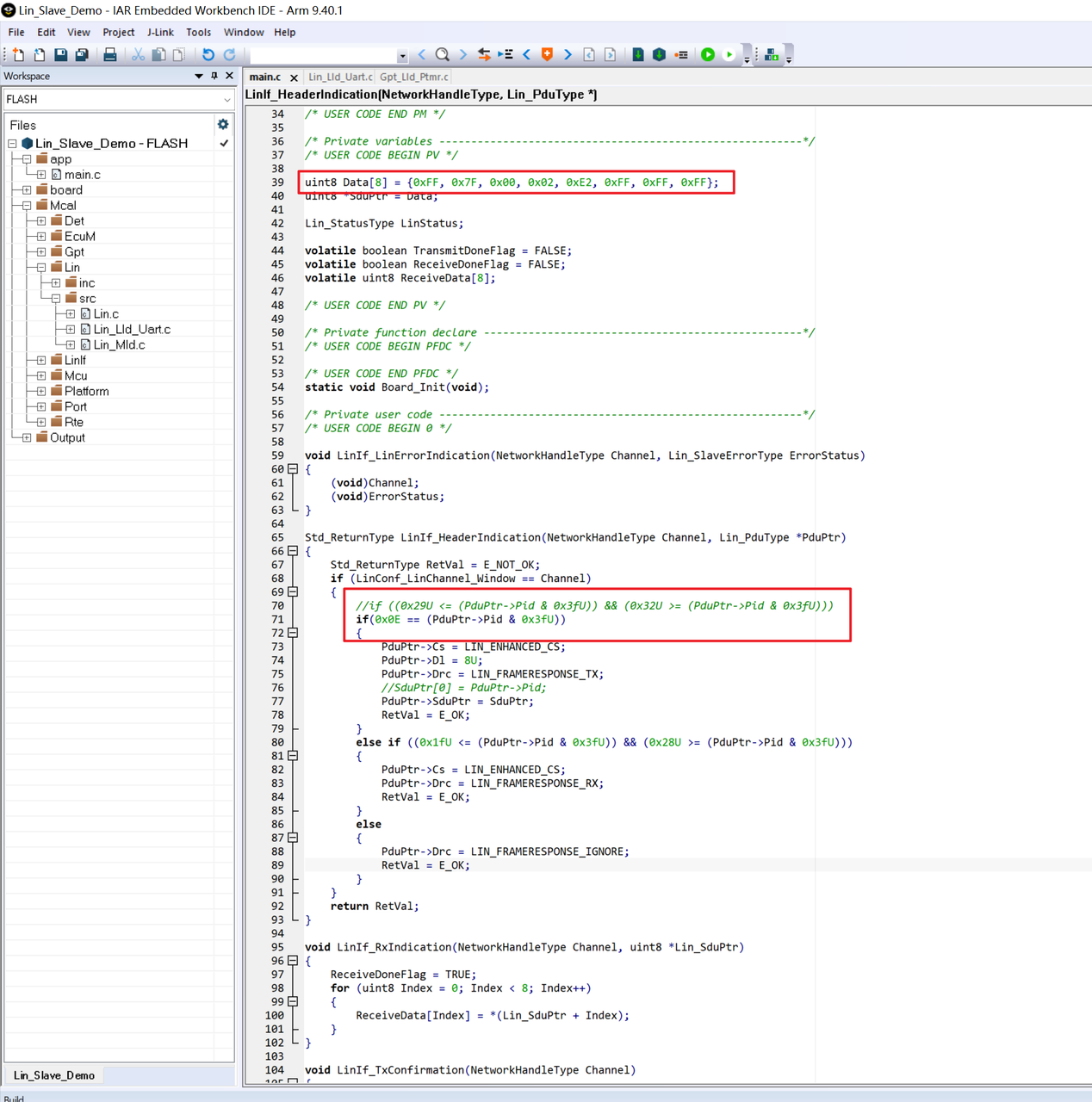This screenshot has width=1092, height=1102.
Task: Expand the Gpt folder node
Action: 41,252
